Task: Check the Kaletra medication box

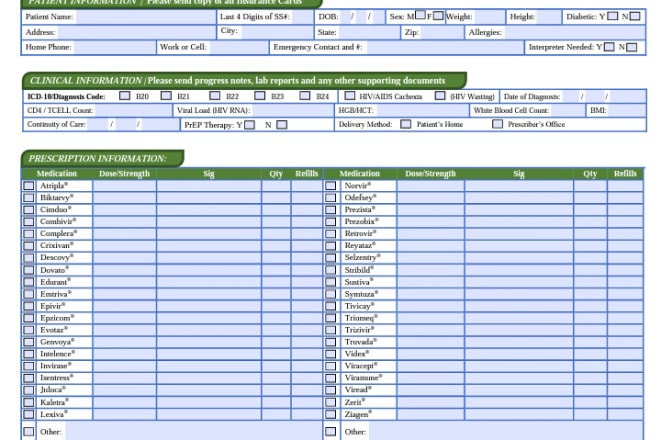Action: (29, 402)
